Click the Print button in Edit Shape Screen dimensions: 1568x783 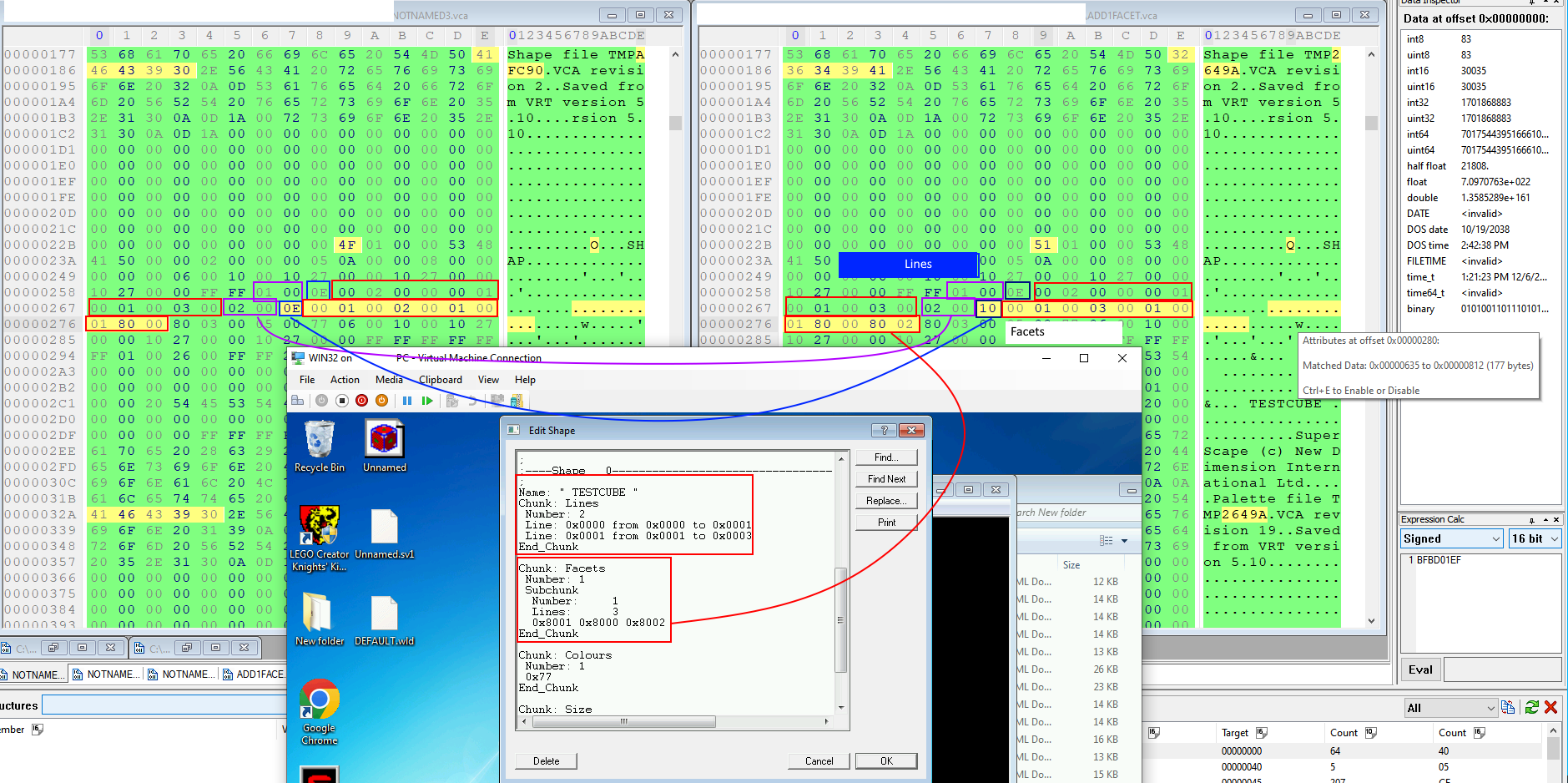pyautogui.click(x=886, y=523)
